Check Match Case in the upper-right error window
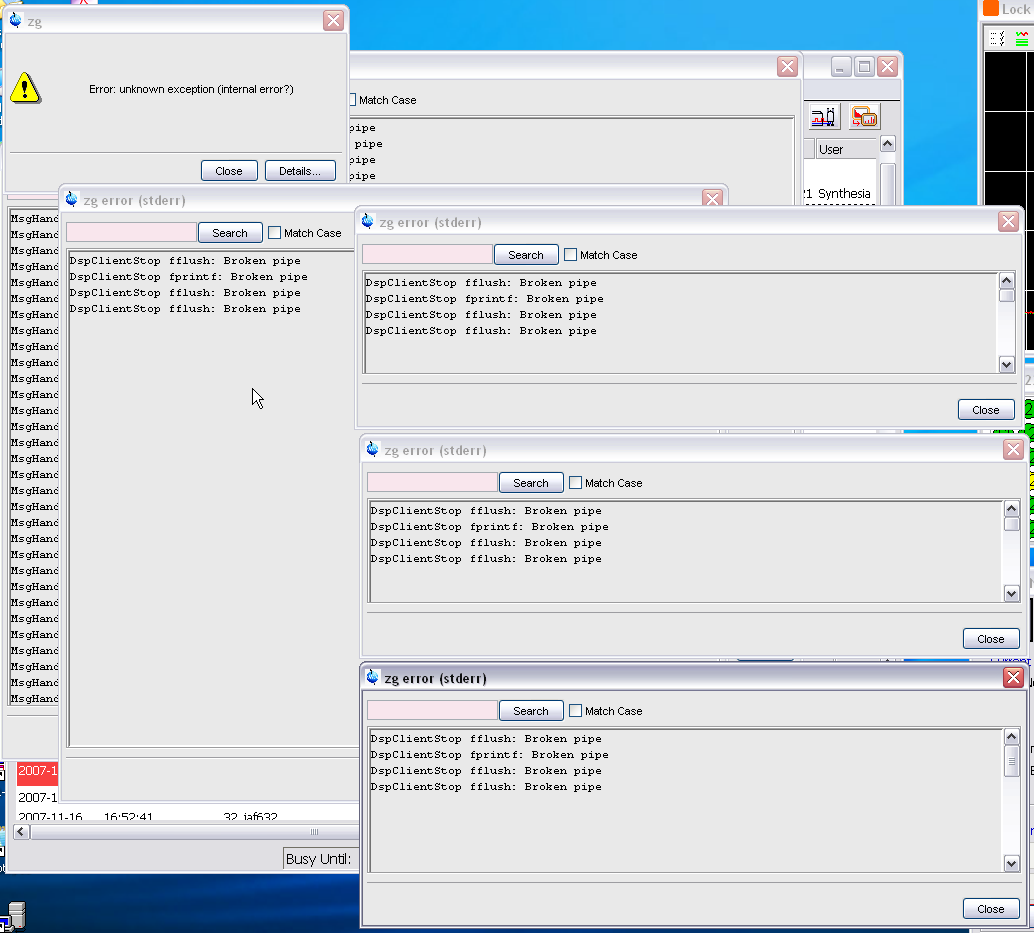This screenshot has height=933, width=1034. (570, 255)
